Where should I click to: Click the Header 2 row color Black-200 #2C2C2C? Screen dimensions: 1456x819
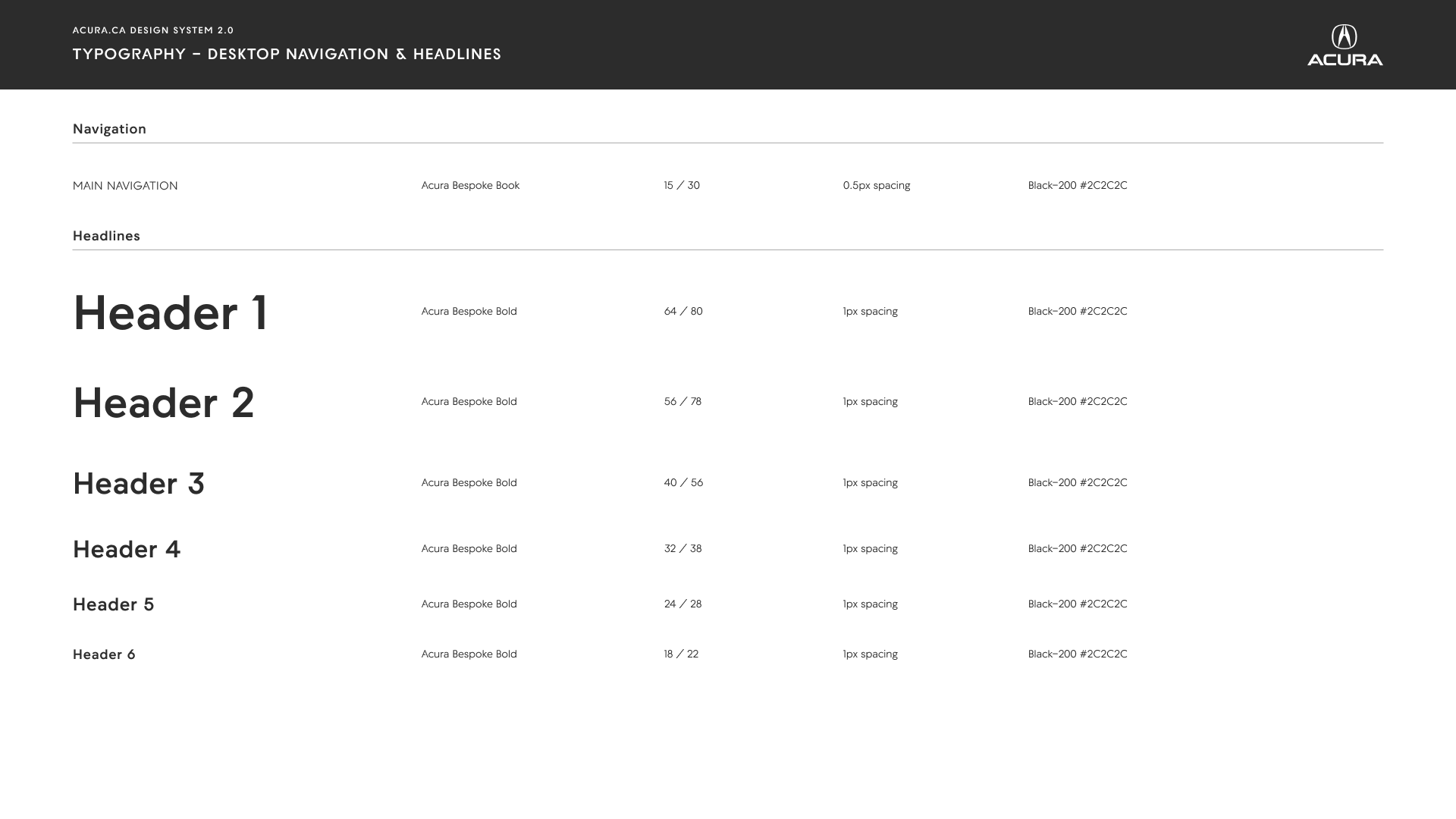[1078, 402]
